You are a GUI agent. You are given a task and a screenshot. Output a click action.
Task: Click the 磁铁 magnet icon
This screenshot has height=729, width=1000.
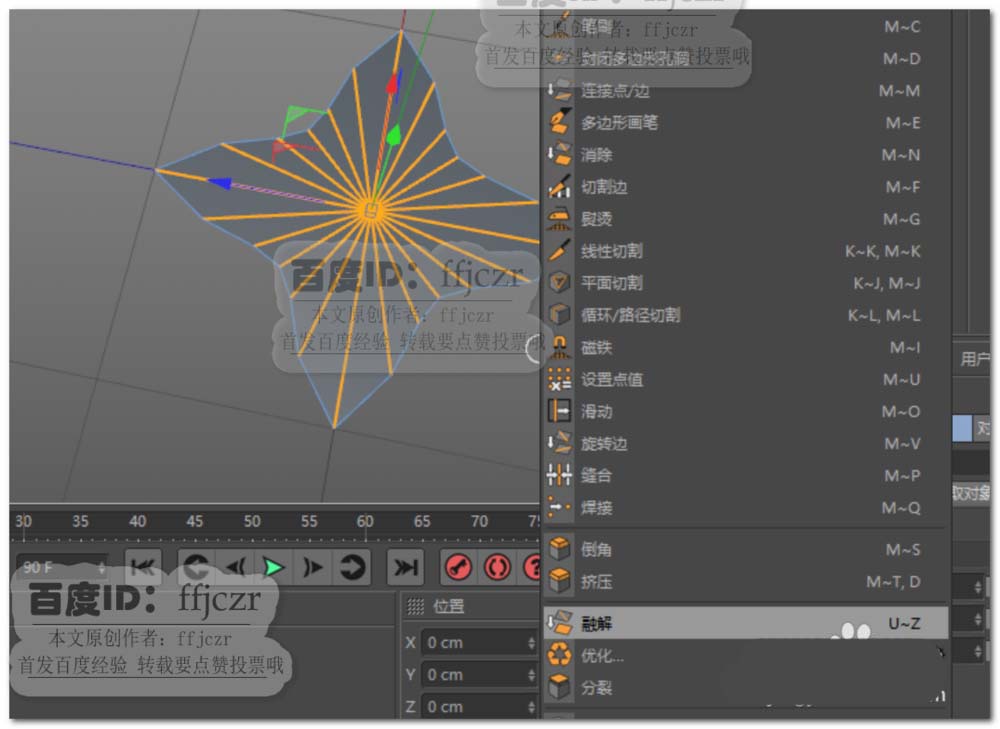(x=559, y=347)
